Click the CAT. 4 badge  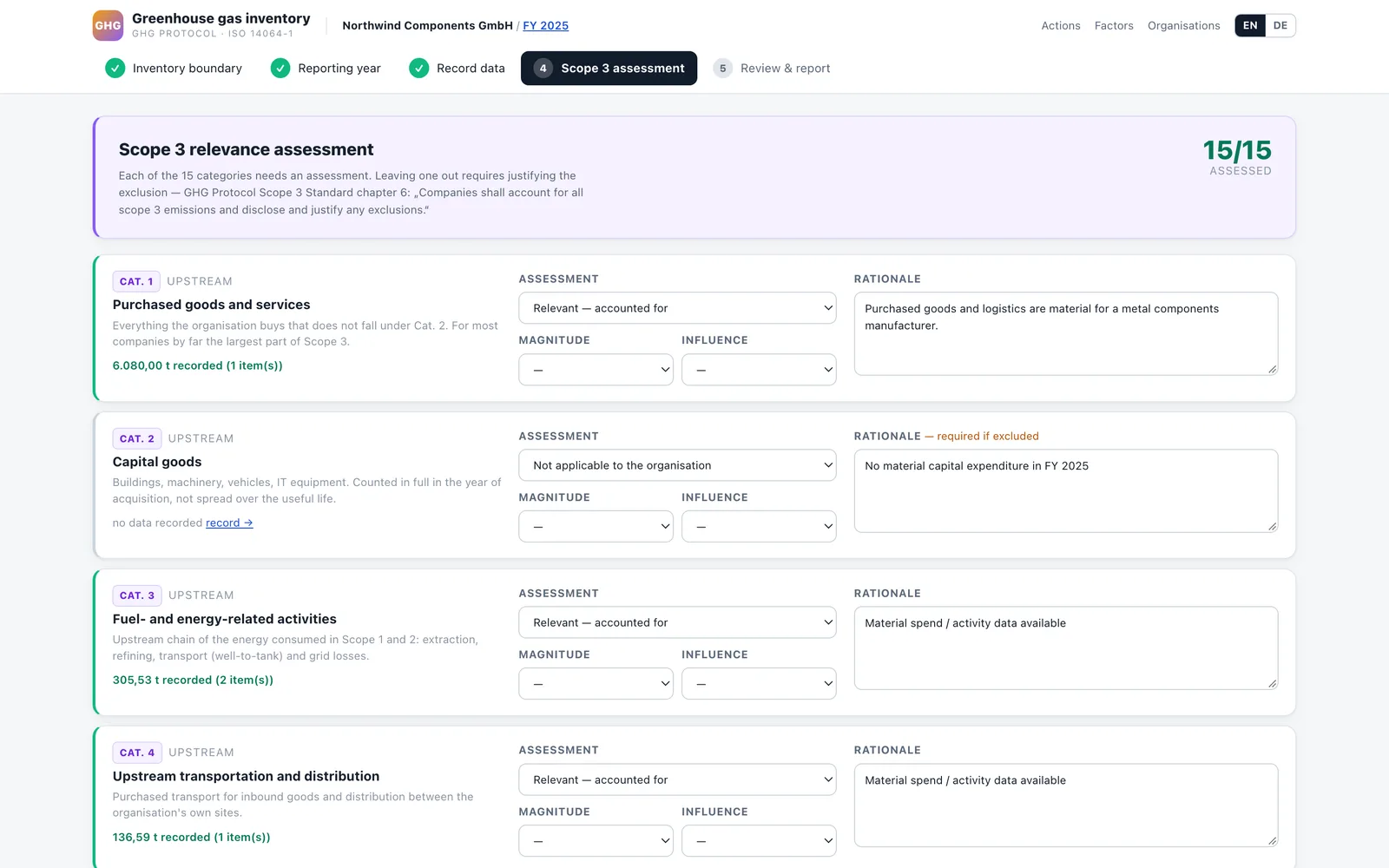[137, 753]
